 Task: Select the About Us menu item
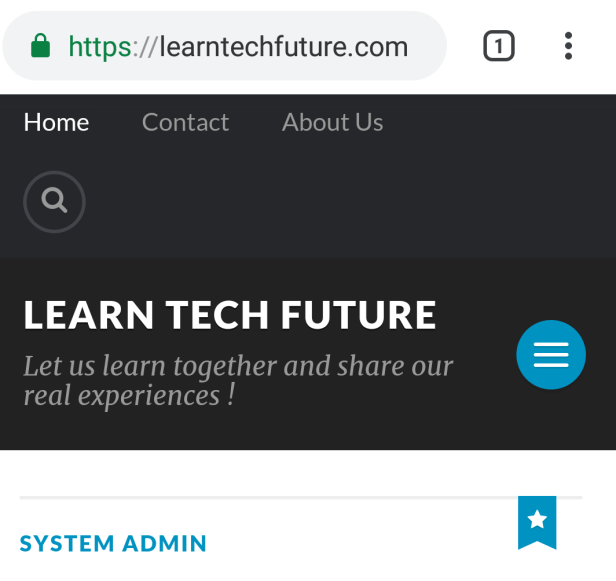coord(332,122)
